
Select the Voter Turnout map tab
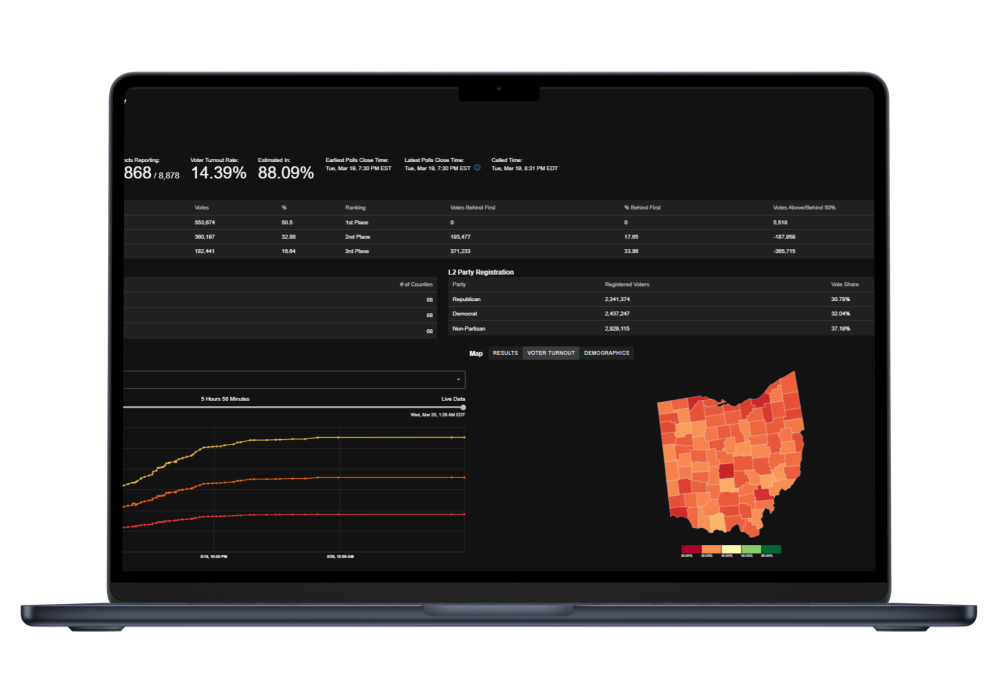[x=551, y=353]
